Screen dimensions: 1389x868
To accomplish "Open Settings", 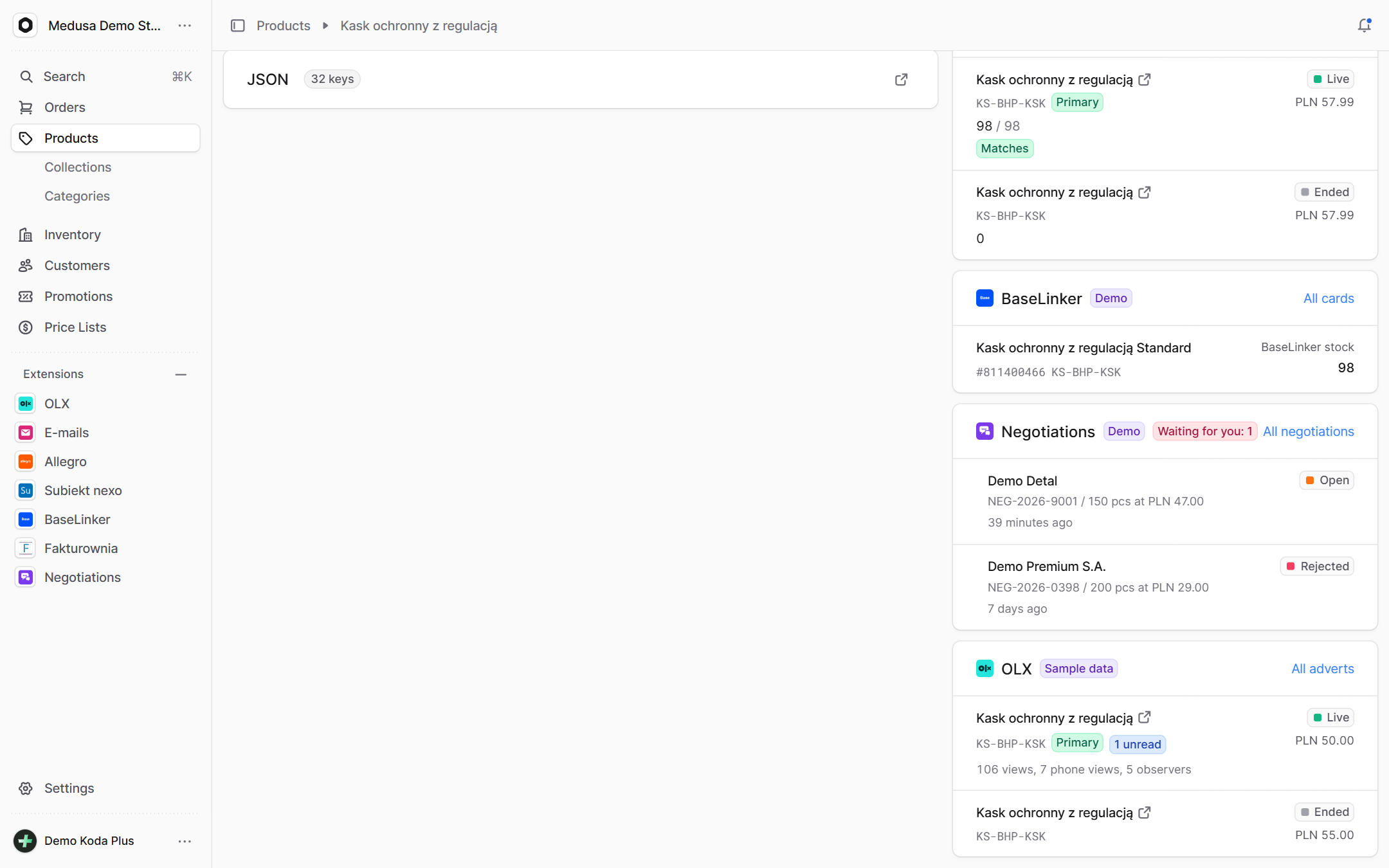I will tap(105, 788).
